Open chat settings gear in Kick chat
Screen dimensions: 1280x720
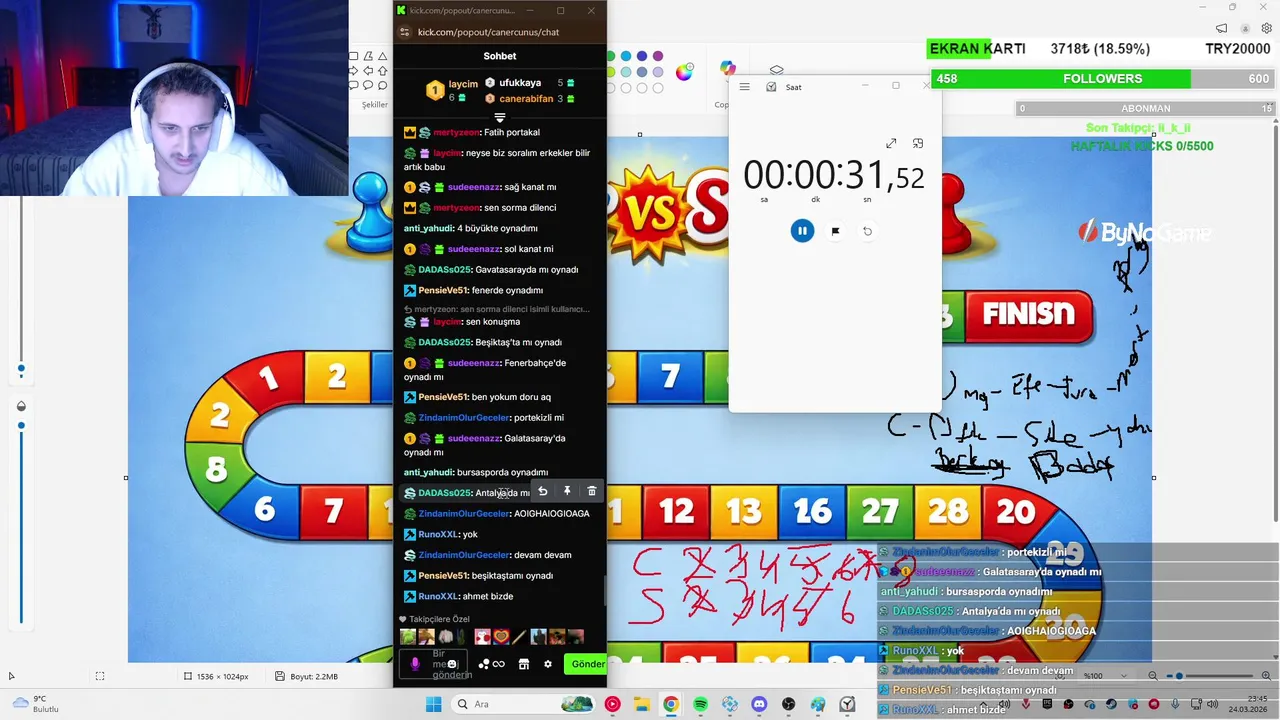(547, 664)
